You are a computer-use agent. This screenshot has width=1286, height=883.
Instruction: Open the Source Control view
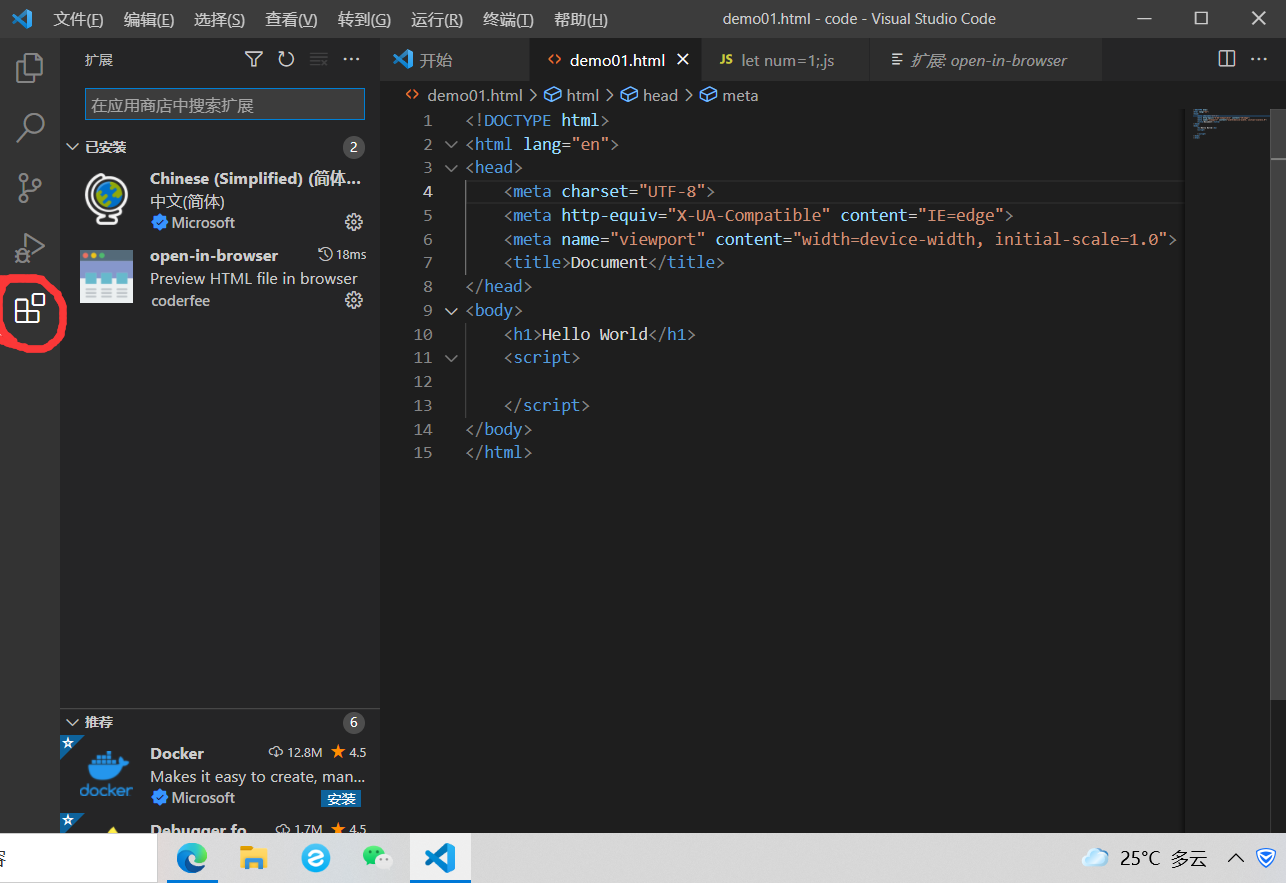tap(29, 188)
